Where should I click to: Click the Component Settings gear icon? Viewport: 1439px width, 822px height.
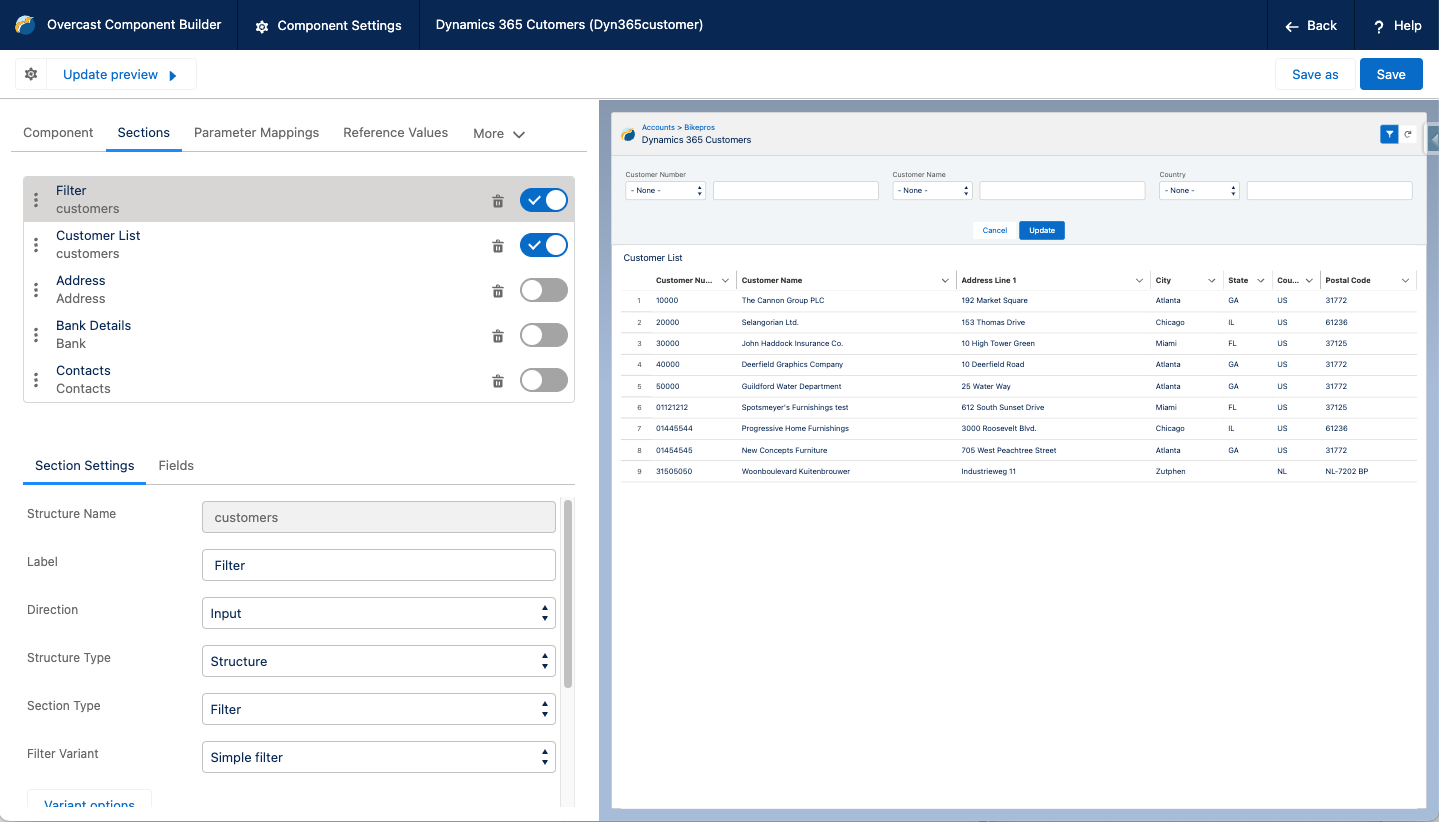click(x=262, y=26)
